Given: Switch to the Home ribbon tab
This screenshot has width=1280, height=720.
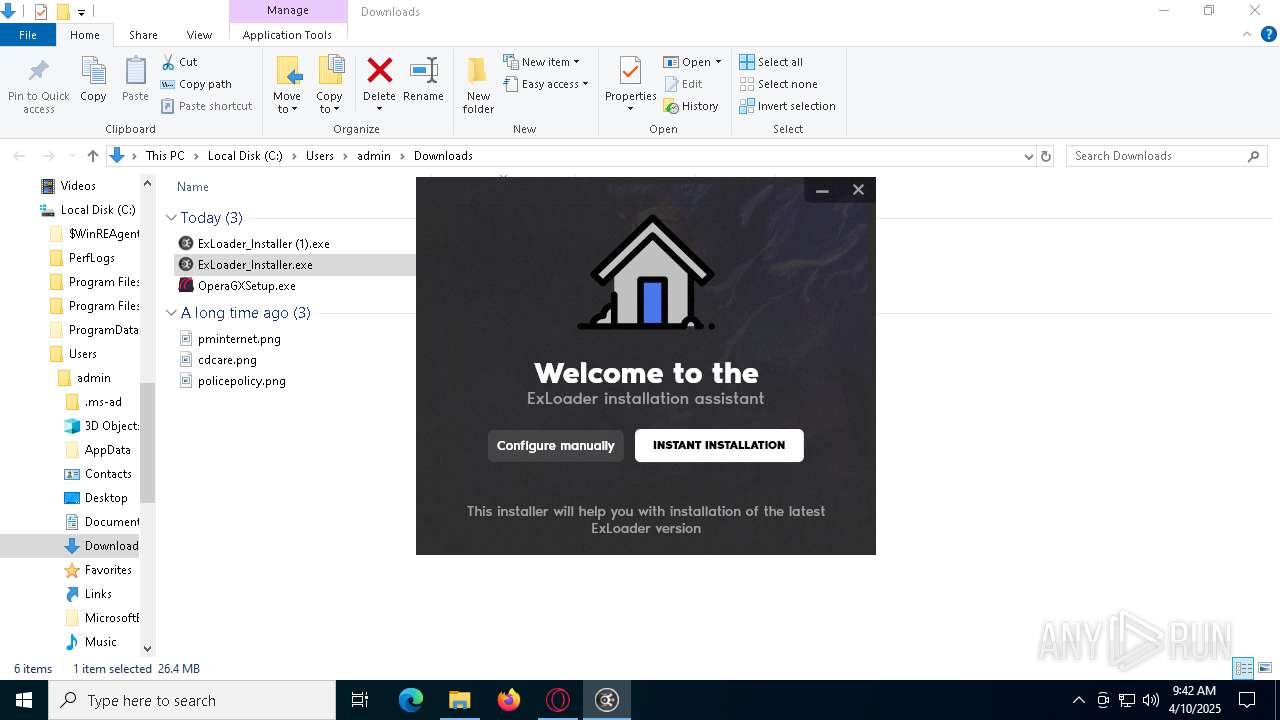Looking at the screenshot, I should click(x=85, y=35).
